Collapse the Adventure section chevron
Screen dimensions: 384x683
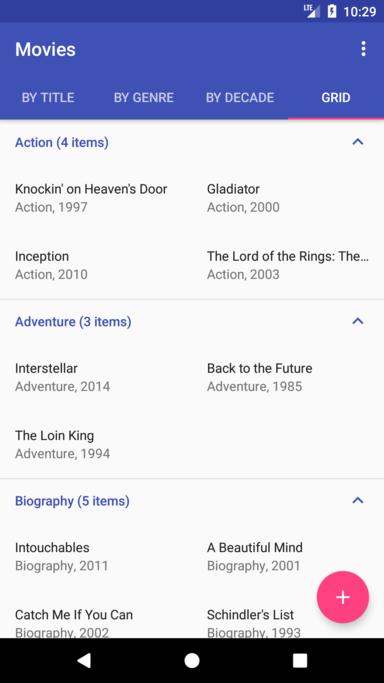click(x=357, y=321)
